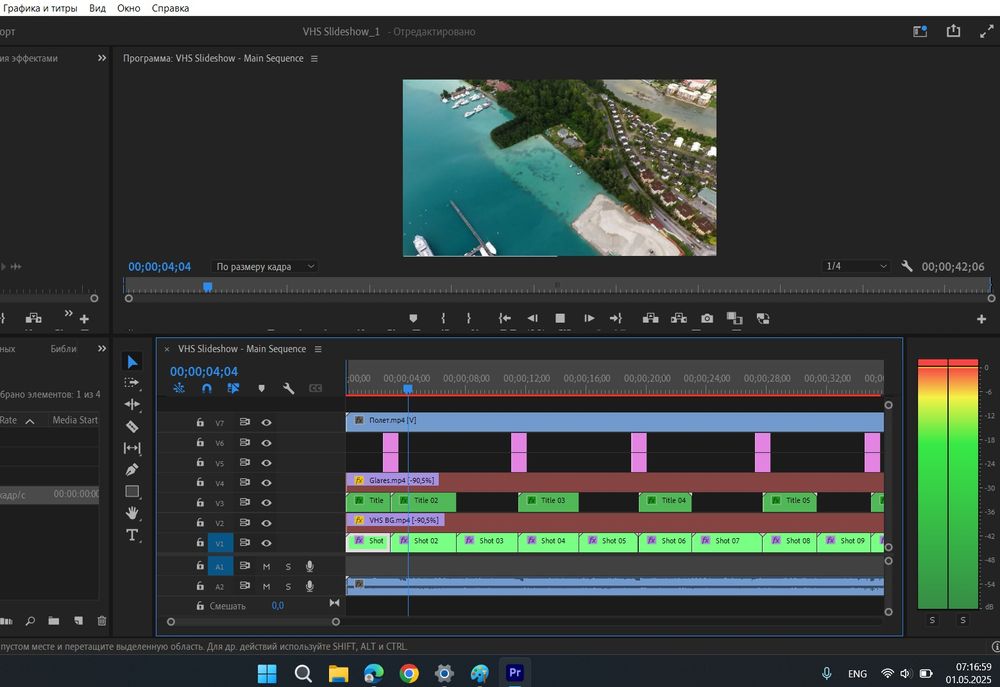The height and width of the screenshot is (687, 1000).
Task: Open the zoom level dropdown 'По размеру кадра'
Action: coord(265,267)
